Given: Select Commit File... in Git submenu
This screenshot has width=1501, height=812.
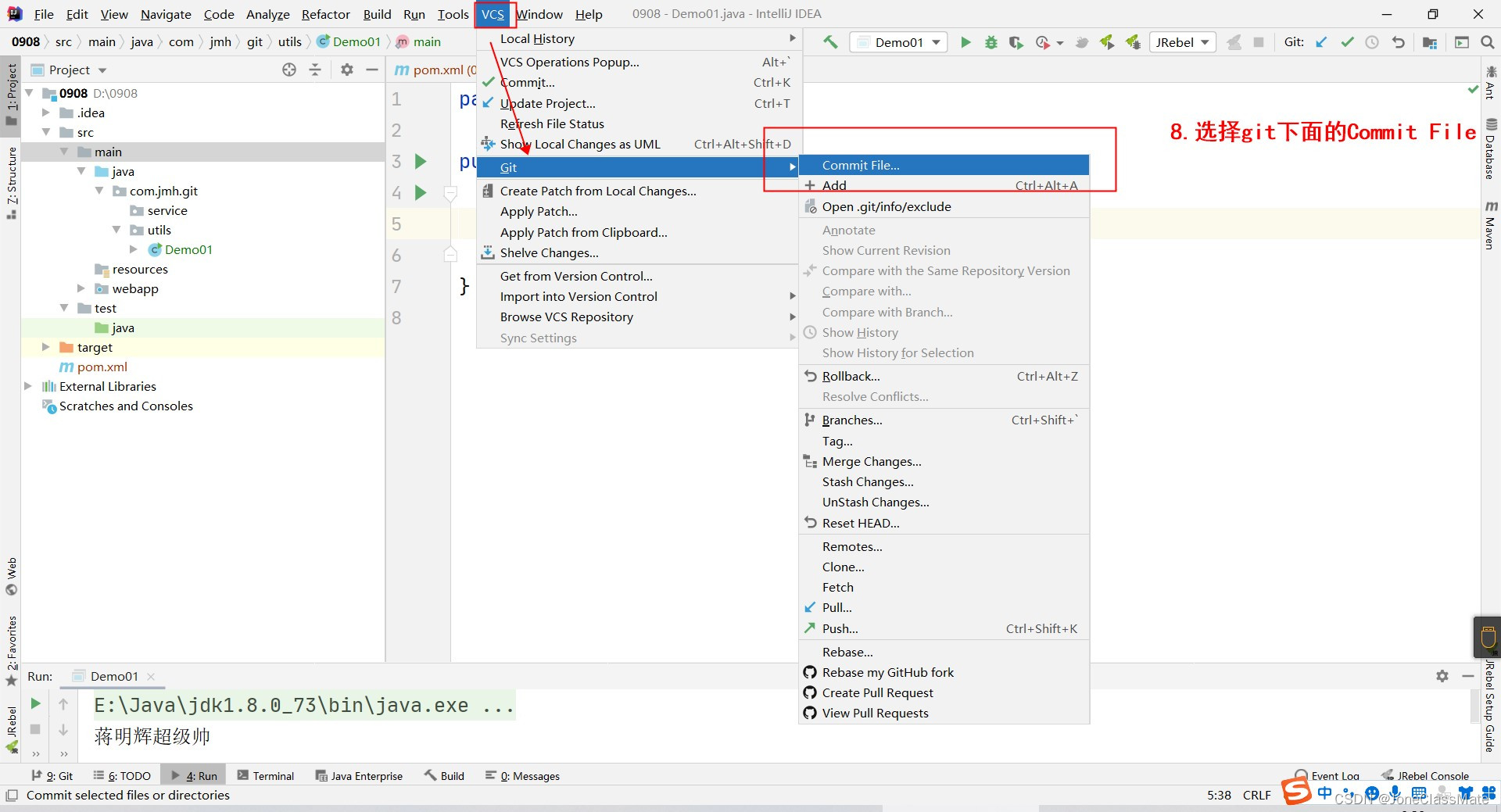Looking at the screenshot, I should pos(944,165).
